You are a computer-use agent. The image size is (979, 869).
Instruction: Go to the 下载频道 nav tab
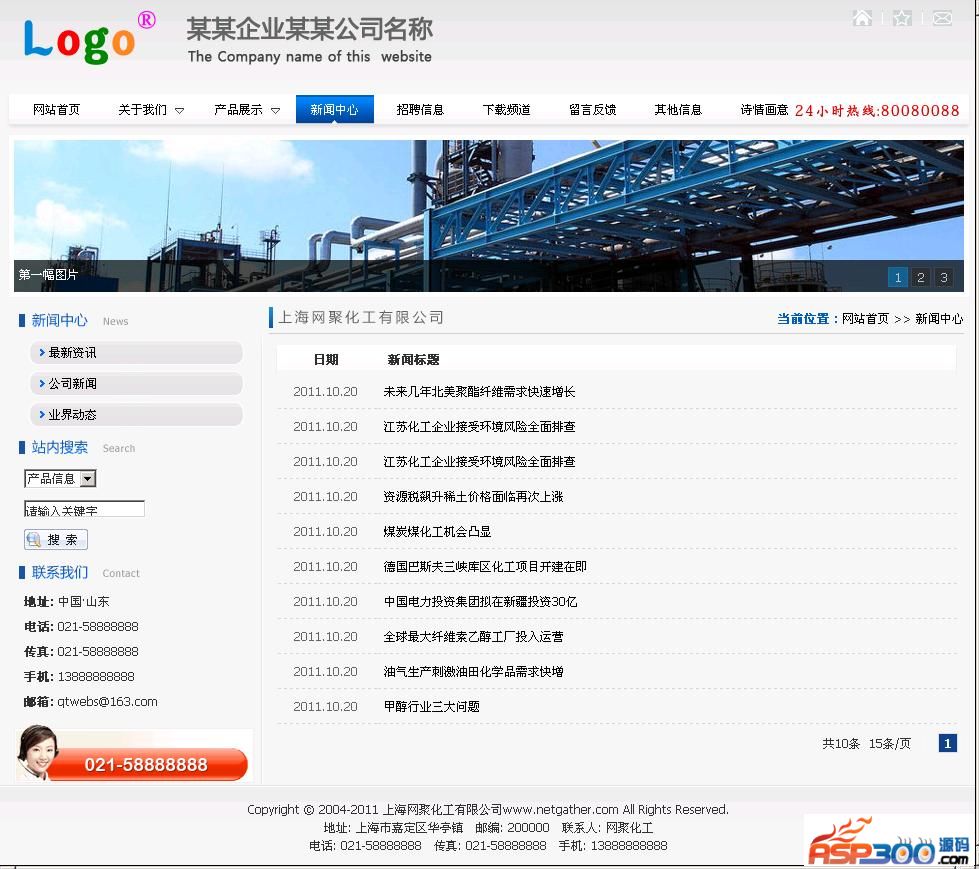pos(506,110)
